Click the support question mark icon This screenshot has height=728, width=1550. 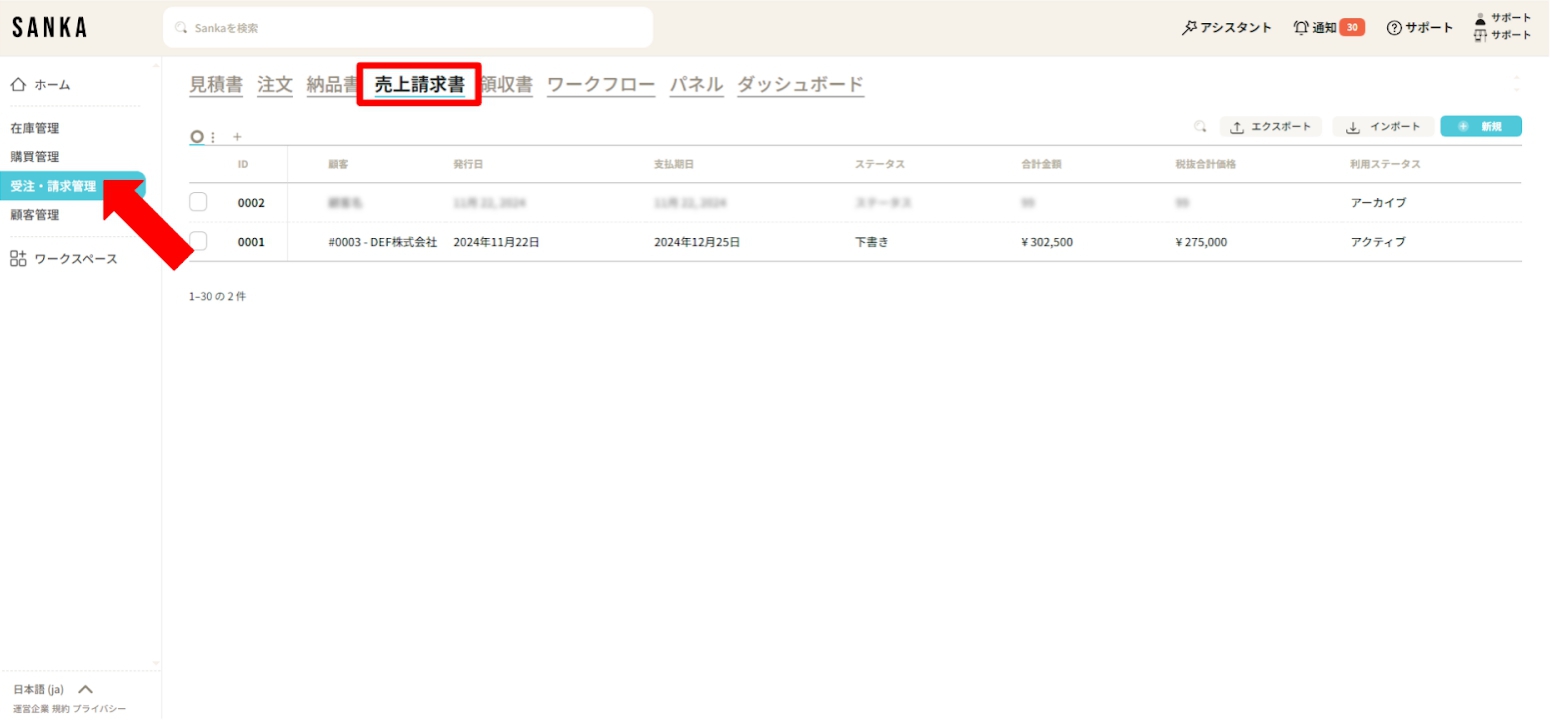(1394, 28)
